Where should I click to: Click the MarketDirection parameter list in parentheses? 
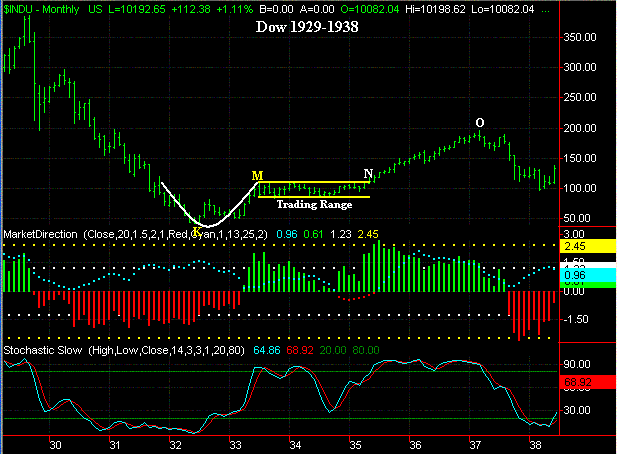[x=175, y=234]
